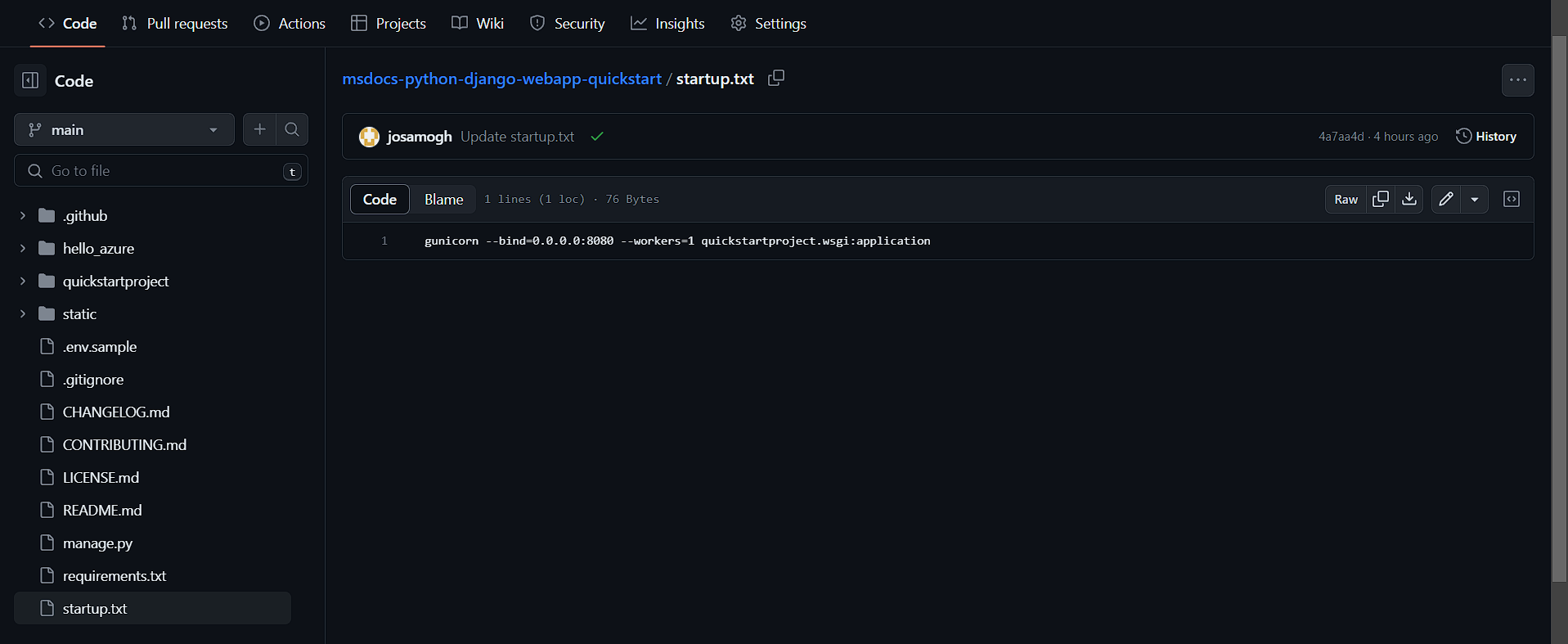
Task: Focus the Go to file search field
Action: [x=161, y=171]
